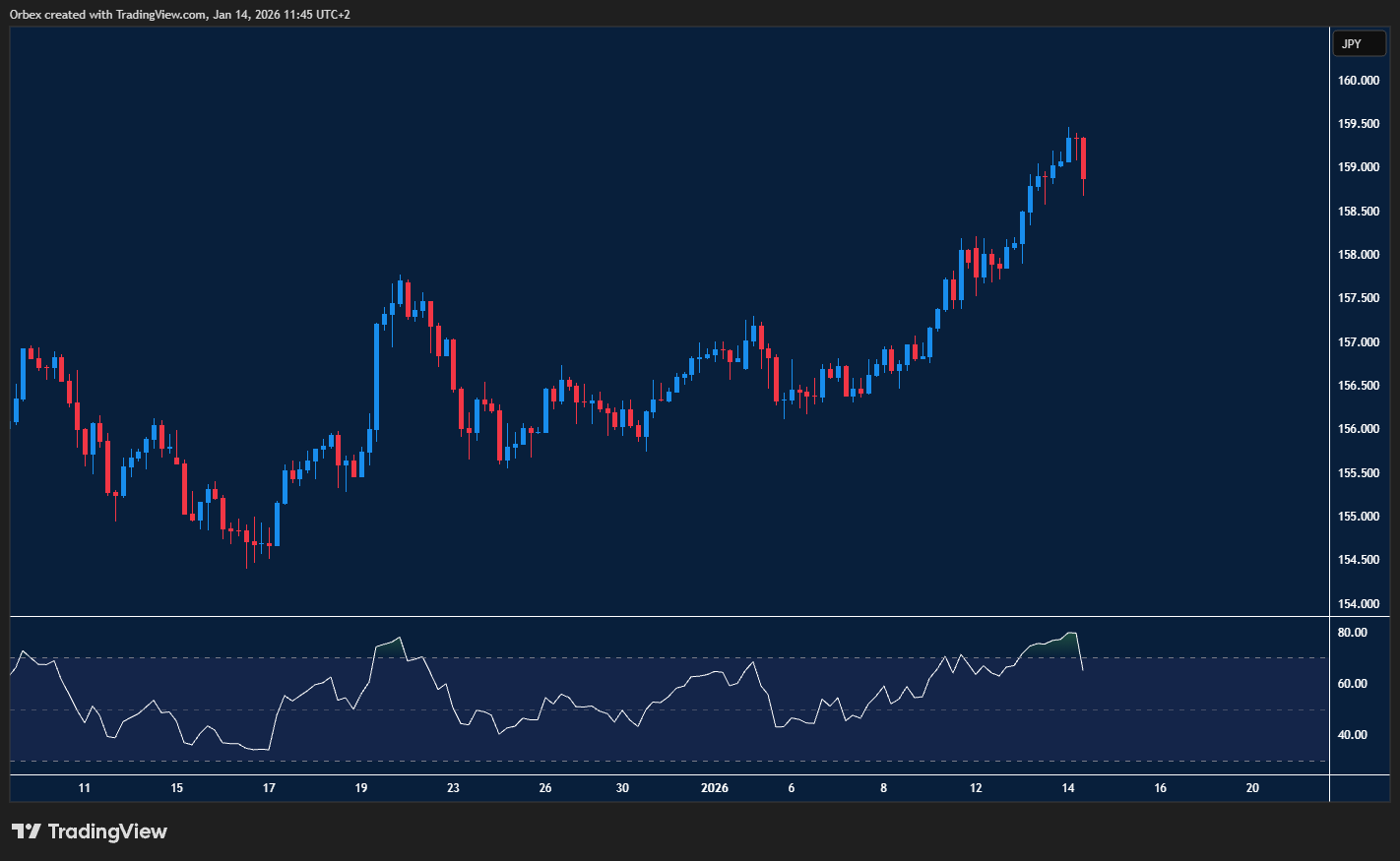The width and height of the screenshot is (1400, 861).
Task: Click the 160.000 price scale label
Action: (1360, 80)
